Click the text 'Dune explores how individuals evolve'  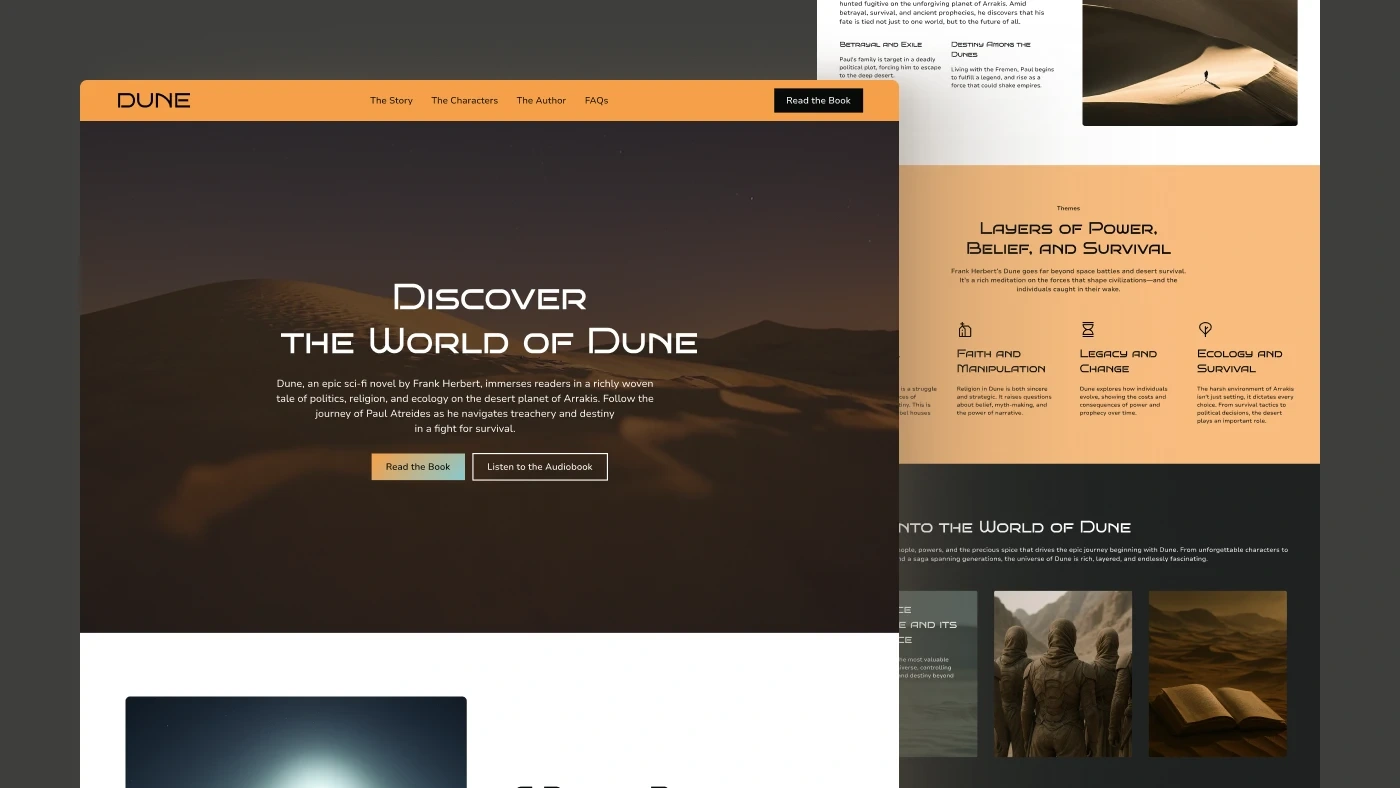(x=1123, y=393)
